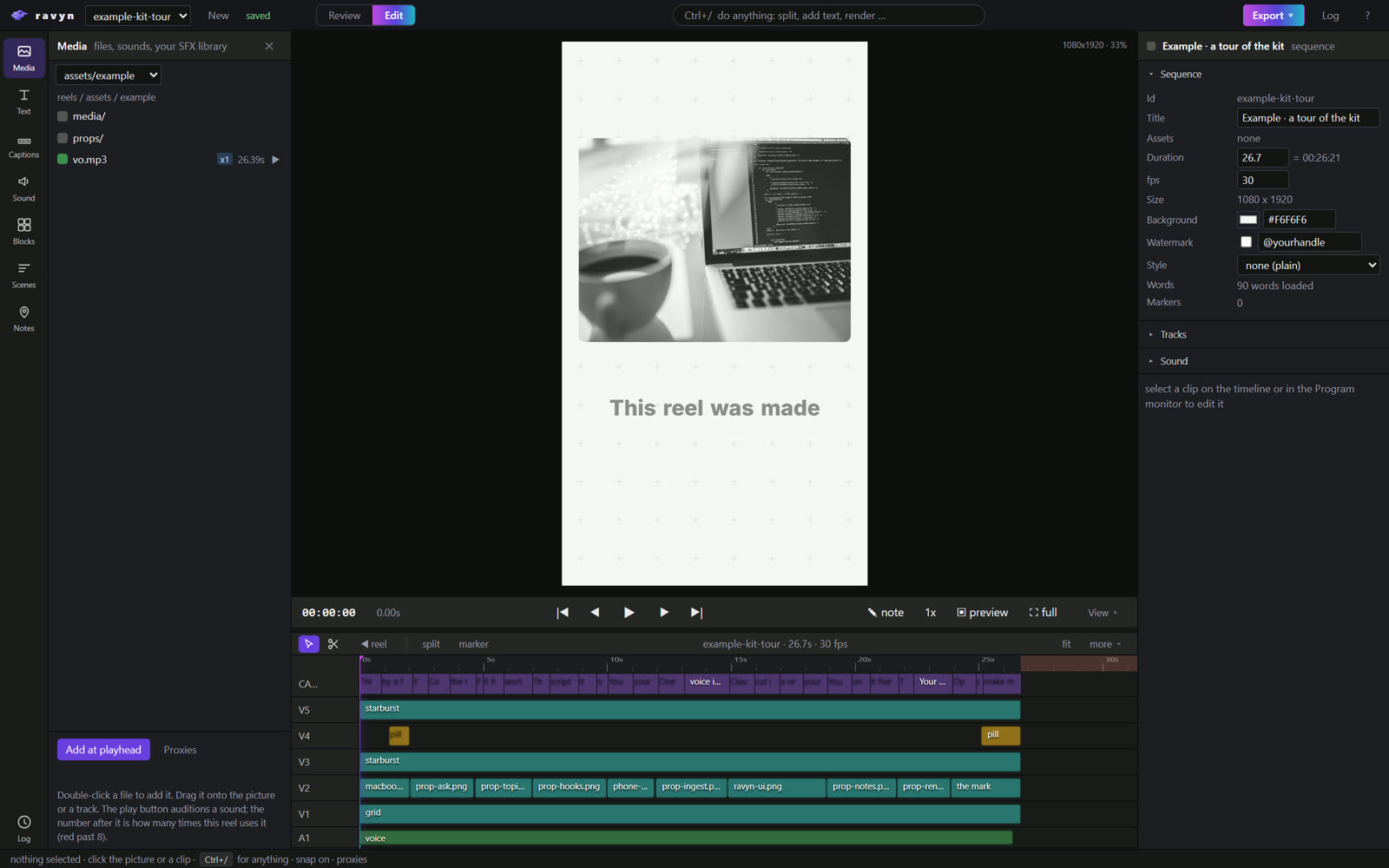This screenshot has width=1389, height=868.
Task: Open the Style none (plain) dropdown
Action: point(1308,265)
